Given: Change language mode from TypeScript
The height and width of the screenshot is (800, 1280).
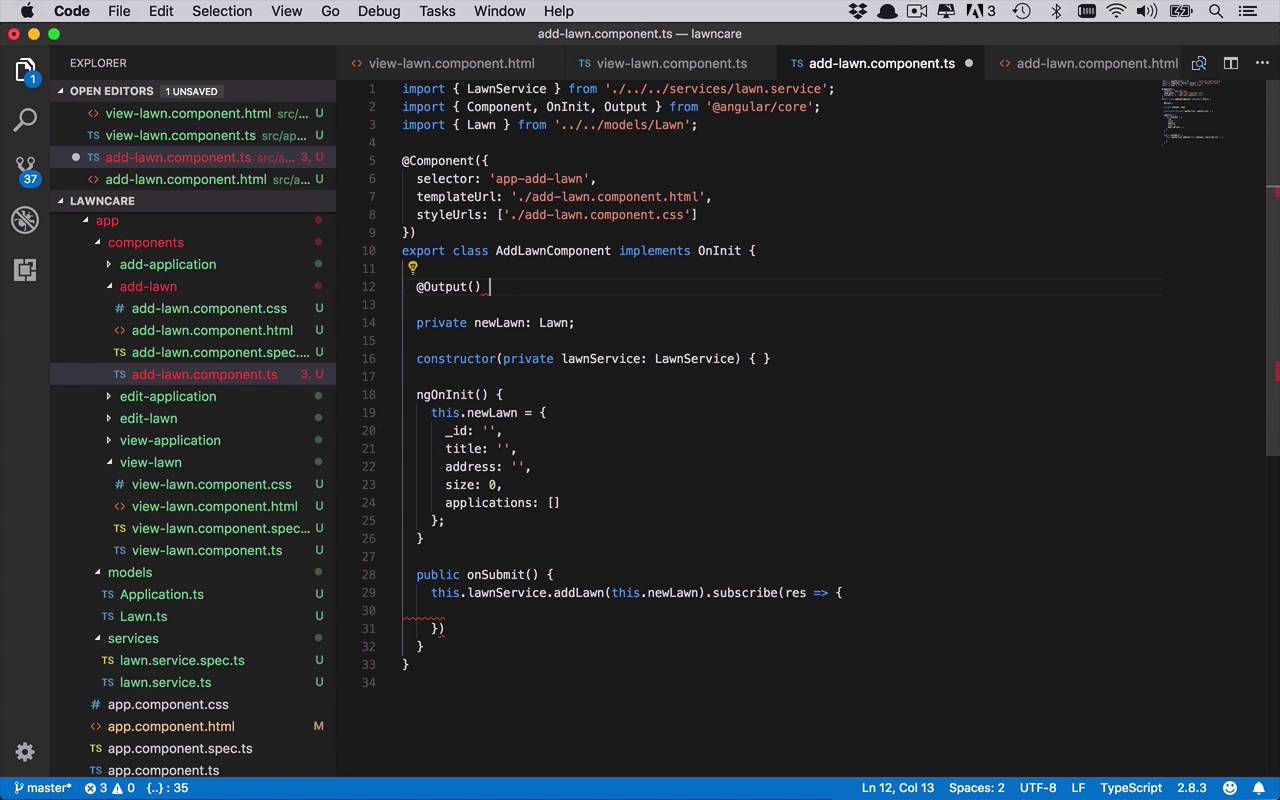Looking at the screenshot, I should tap(1130, 788).
